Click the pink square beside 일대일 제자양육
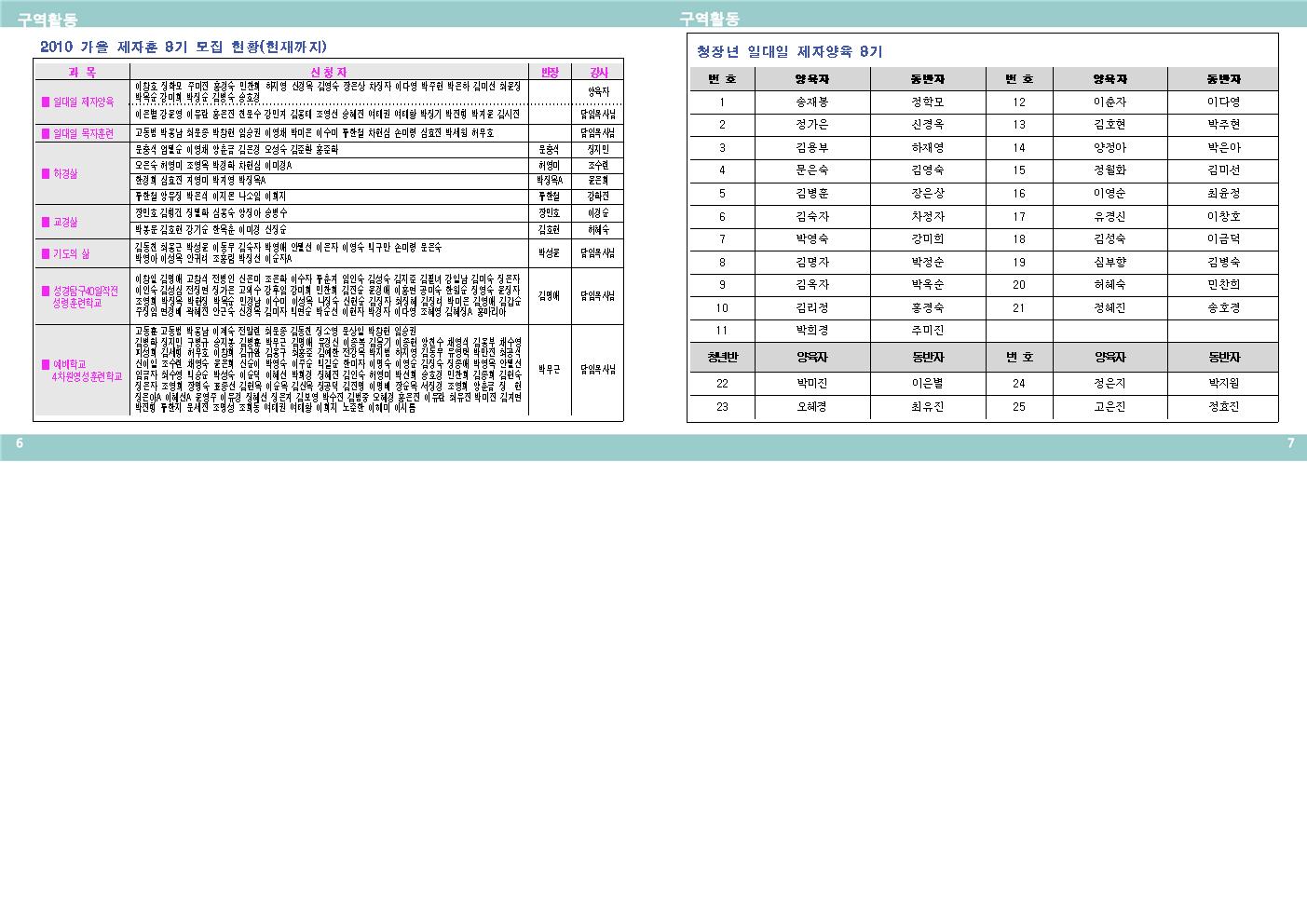The width and height of the screenshot is (1307, 924). (45, 102)
